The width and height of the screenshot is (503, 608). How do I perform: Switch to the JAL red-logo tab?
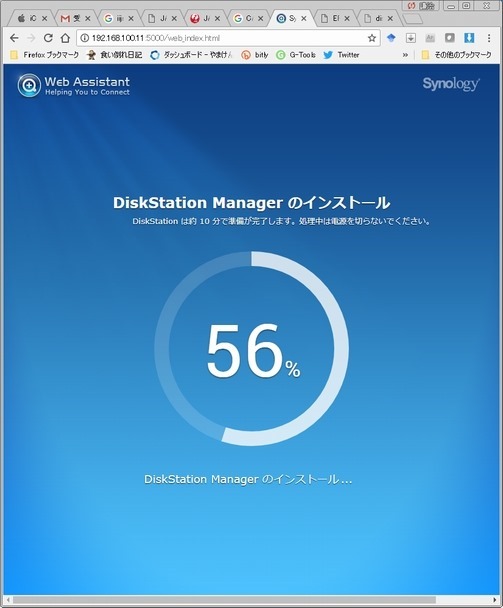coord(205,18)
